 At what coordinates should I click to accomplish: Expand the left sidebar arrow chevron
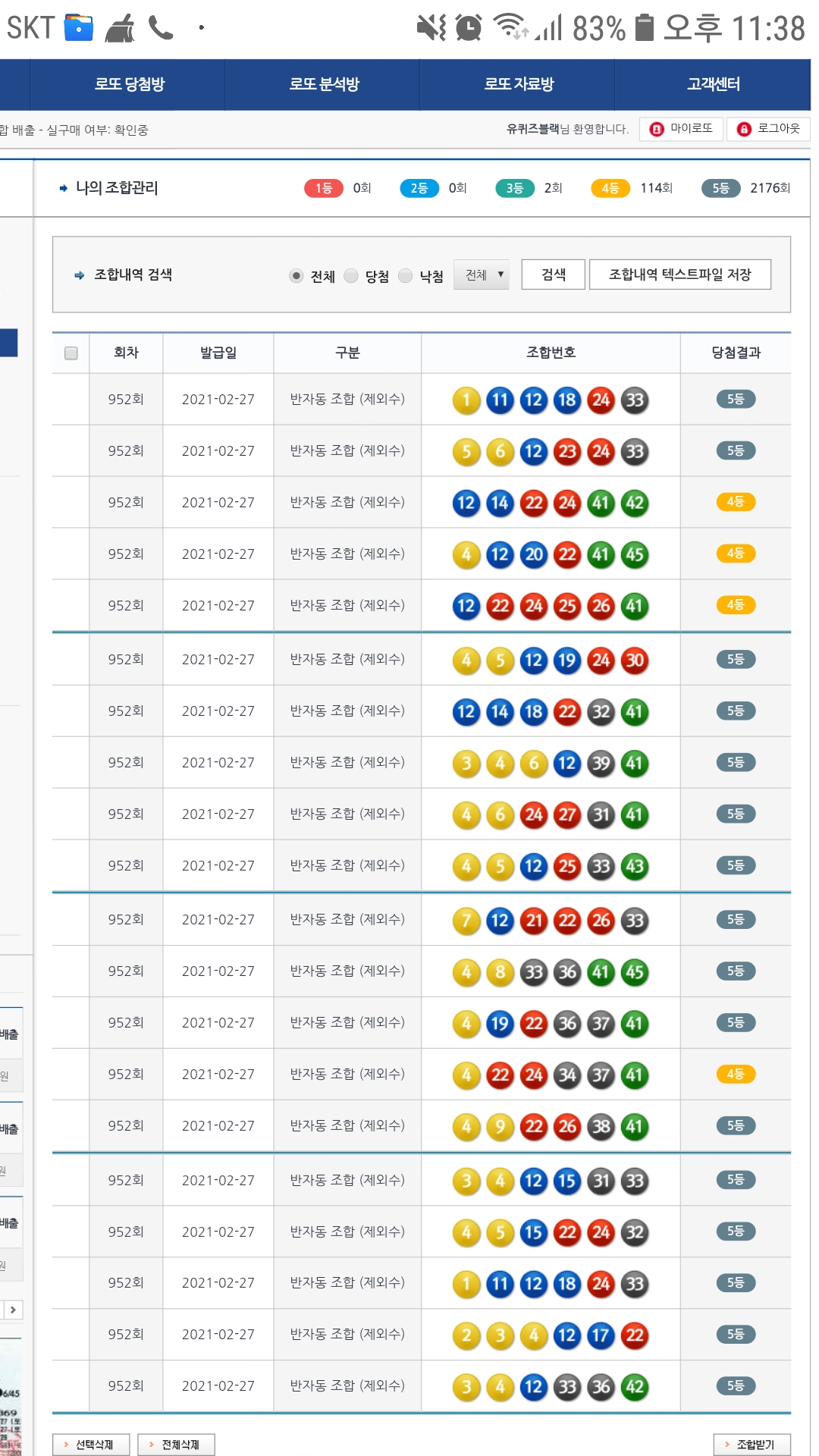(13, 1310)
